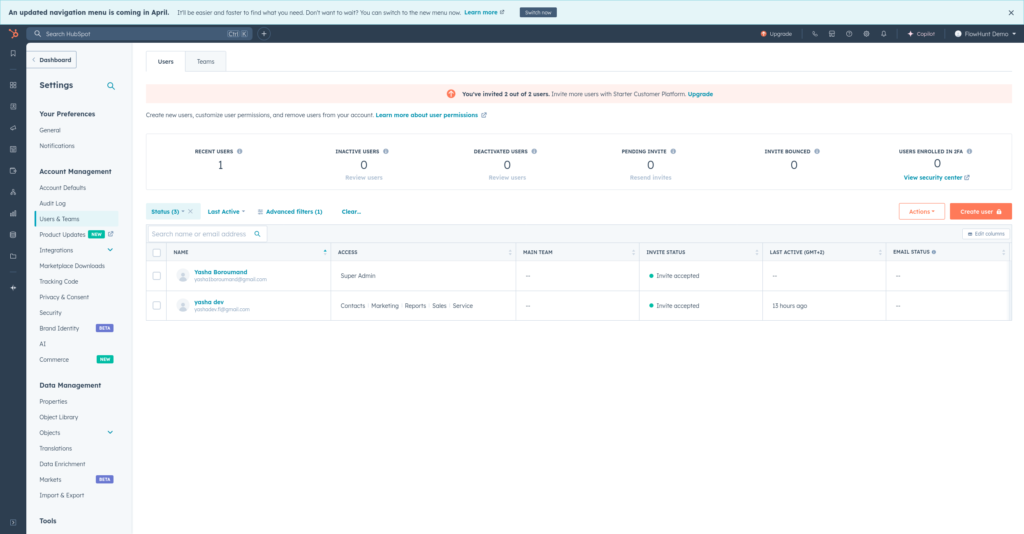Open the Reporting bar-chart icon in left rail
This screenshot has height=534, width=1024.
click(13, 213)
